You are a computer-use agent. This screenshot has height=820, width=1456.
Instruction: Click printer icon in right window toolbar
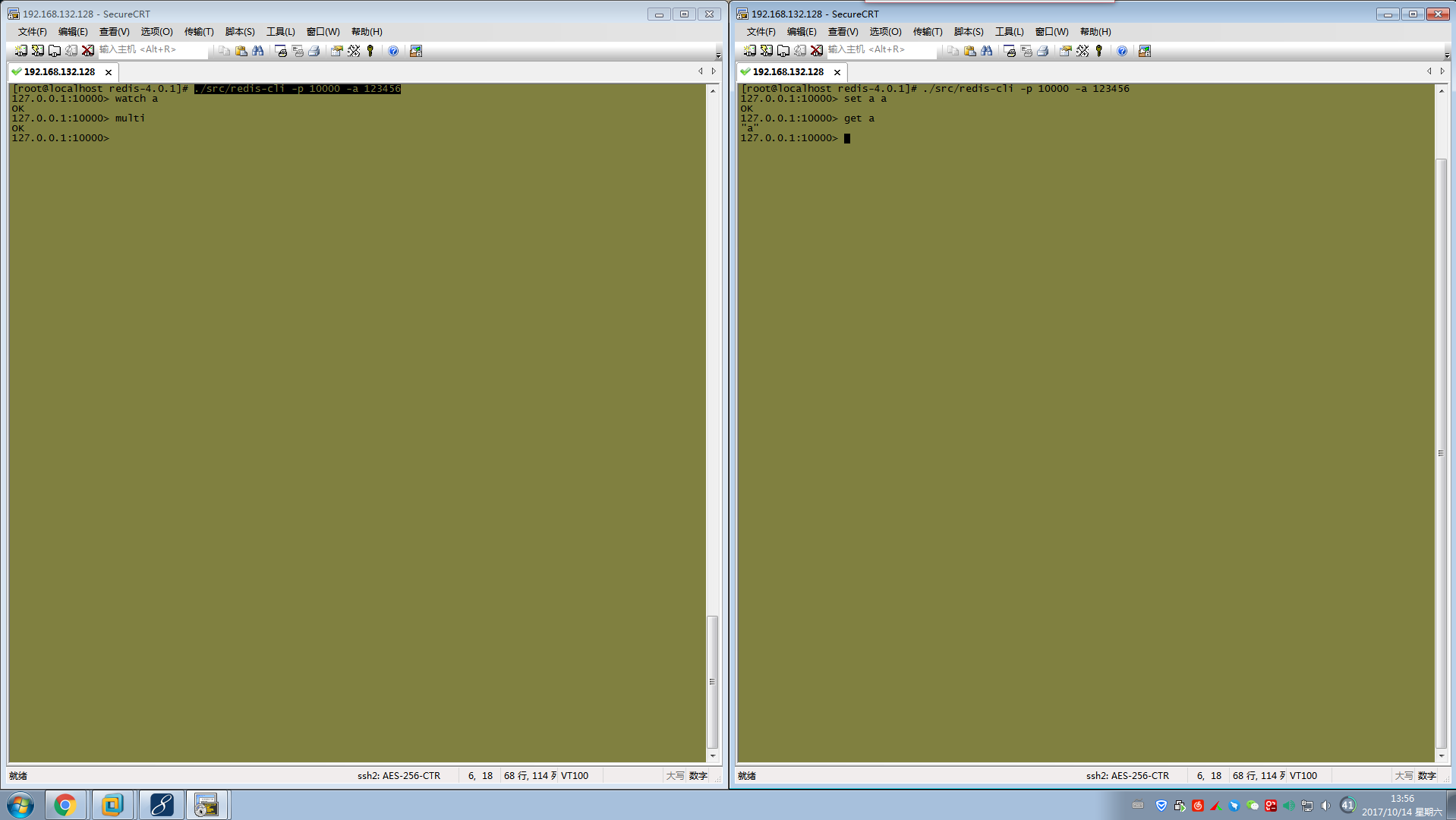point(1043,51)
